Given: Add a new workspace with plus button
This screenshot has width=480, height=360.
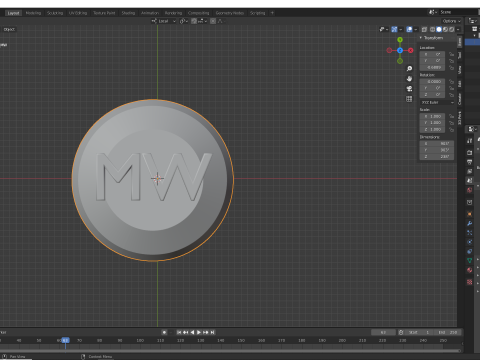Looking at the screenshot, I should point(272,13).
